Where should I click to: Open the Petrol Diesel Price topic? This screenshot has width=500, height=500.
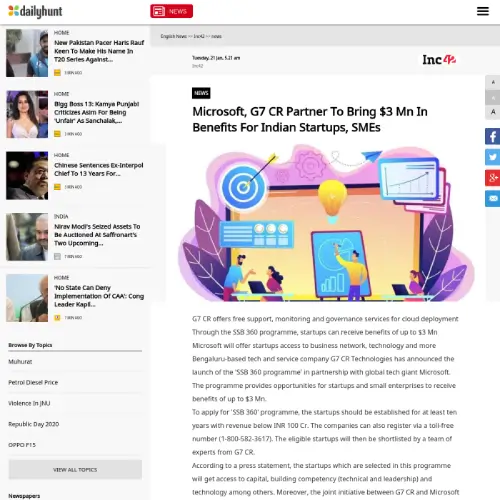point(33,382)
